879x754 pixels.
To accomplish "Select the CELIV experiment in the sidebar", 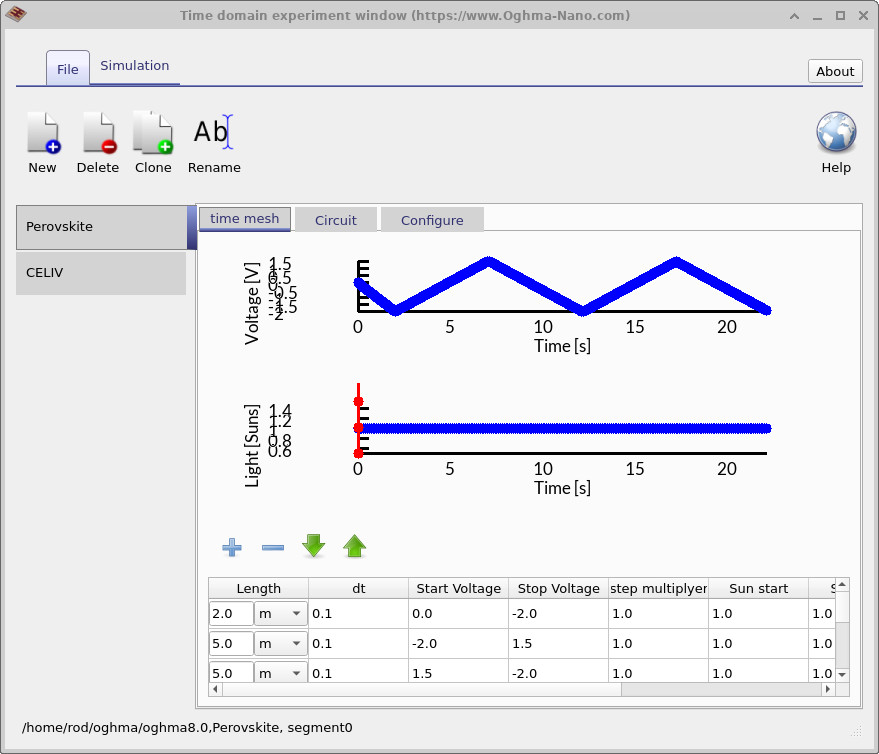I will click(100, 272).
